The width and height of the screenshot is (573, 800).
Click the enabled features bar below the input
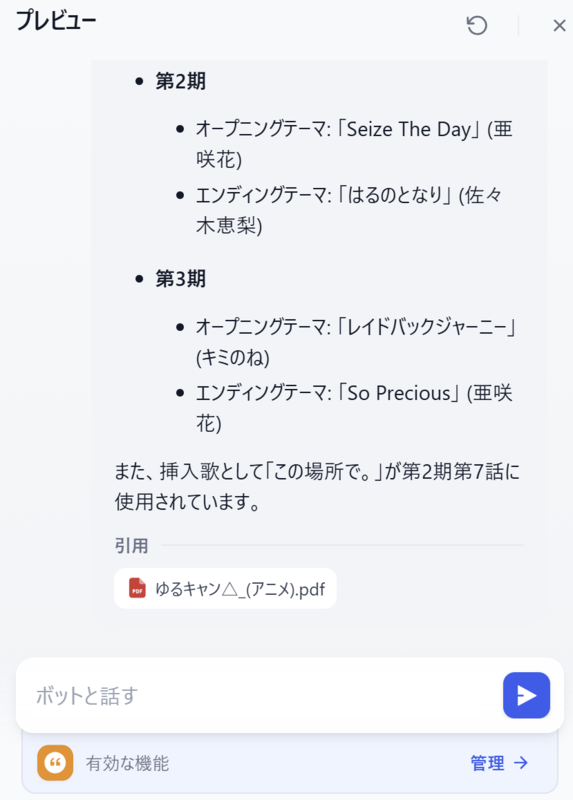(289, 763)
